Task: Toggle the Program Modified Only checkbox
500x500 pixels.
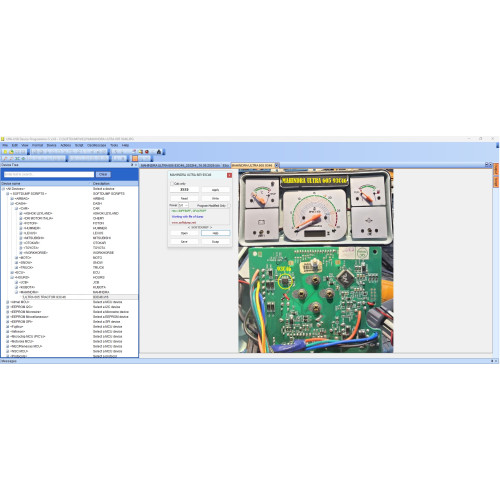Action: (228, 205)
